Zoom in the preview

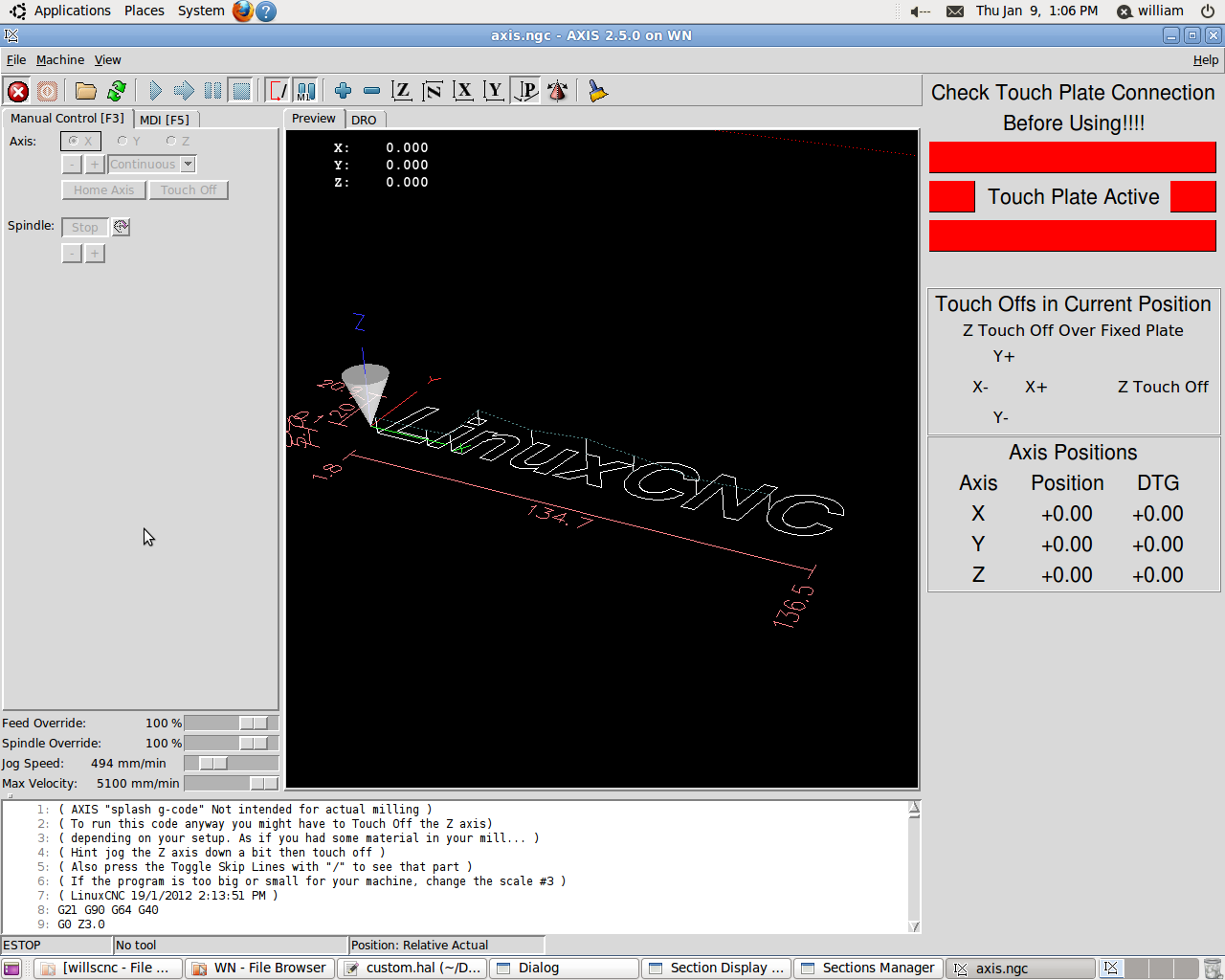pos(343,91)
